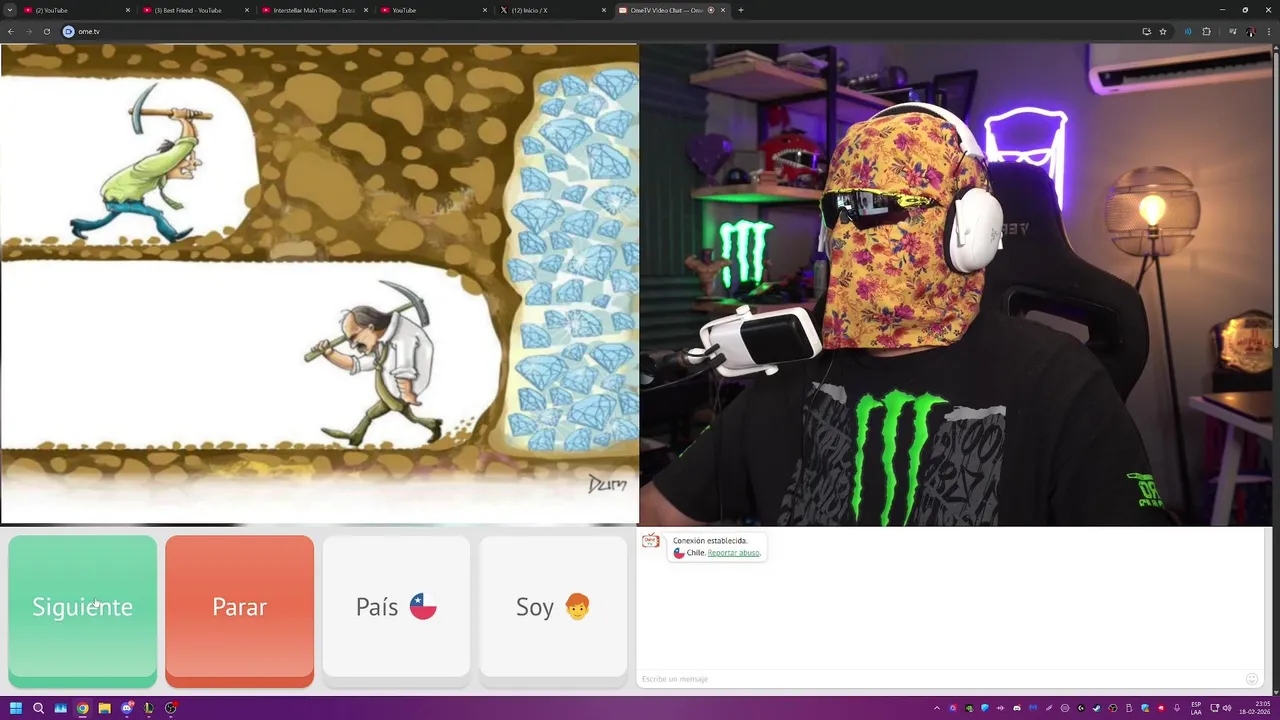Open the clock showing 23:05
Screen dimensions: 1280x720
point(1255,708)
